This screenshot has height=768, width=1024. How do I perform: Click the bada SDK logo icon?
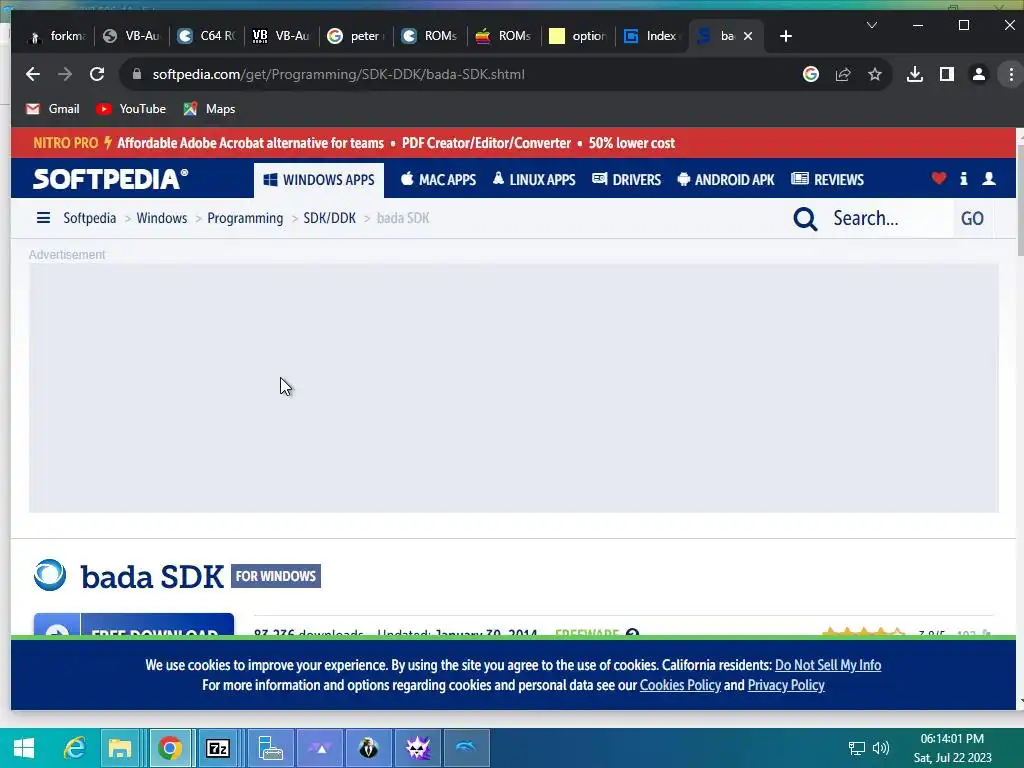[x=50, y=575]
